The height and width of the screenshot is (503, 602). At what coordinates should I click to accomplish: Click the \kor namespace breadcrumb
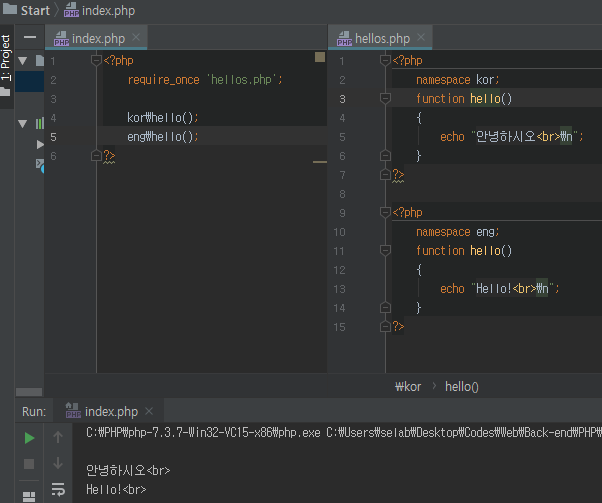tap(409, 386)
